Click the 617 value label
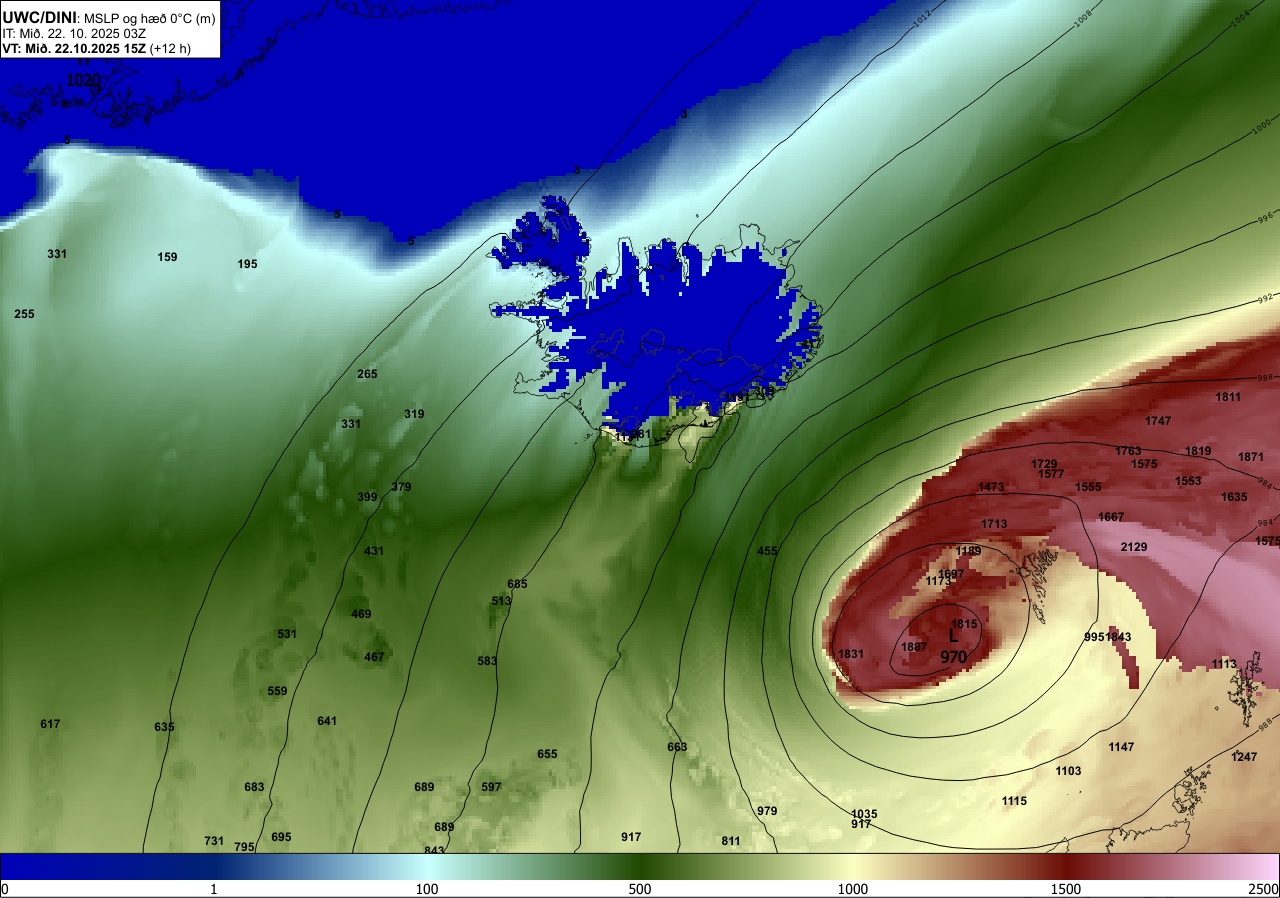This screenshot has height=898, width=1280. (50, 724)
